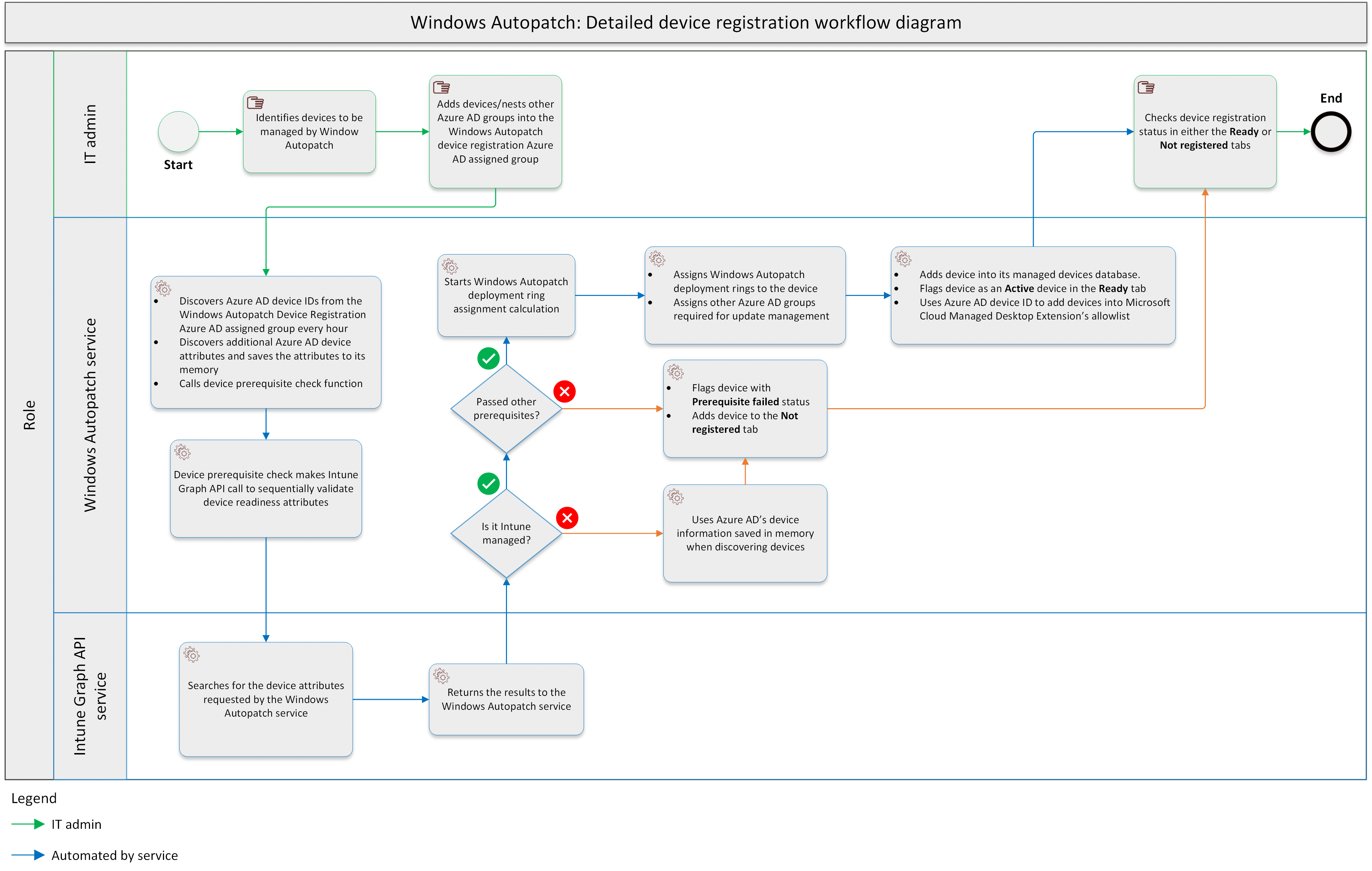Image resolution: width=1372 pixels, height=871 pixels.
Task: Click the IT admin legend label
Action: click(x=76, y=824)
